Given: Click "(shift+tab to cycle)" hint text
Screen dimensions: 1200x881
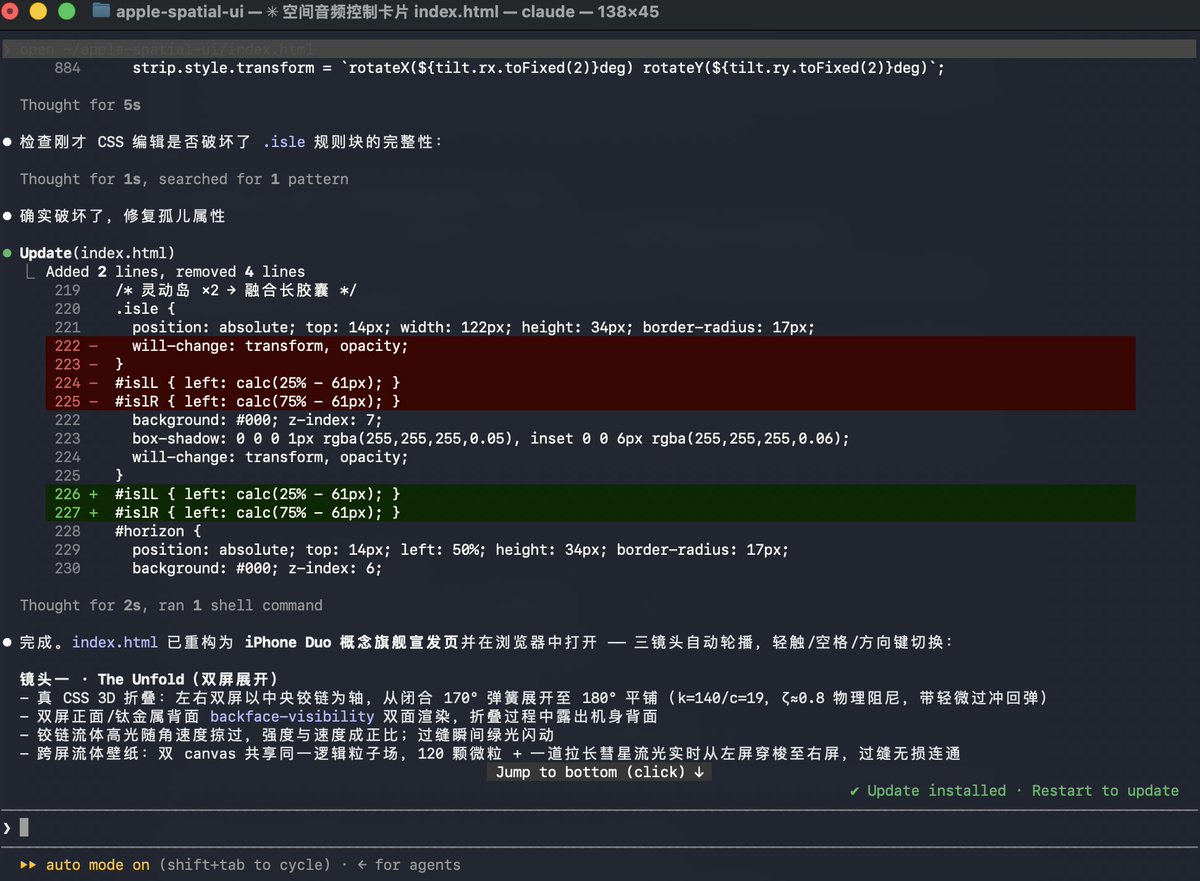Looking at the screenshot, I should (x=244, y=865).
